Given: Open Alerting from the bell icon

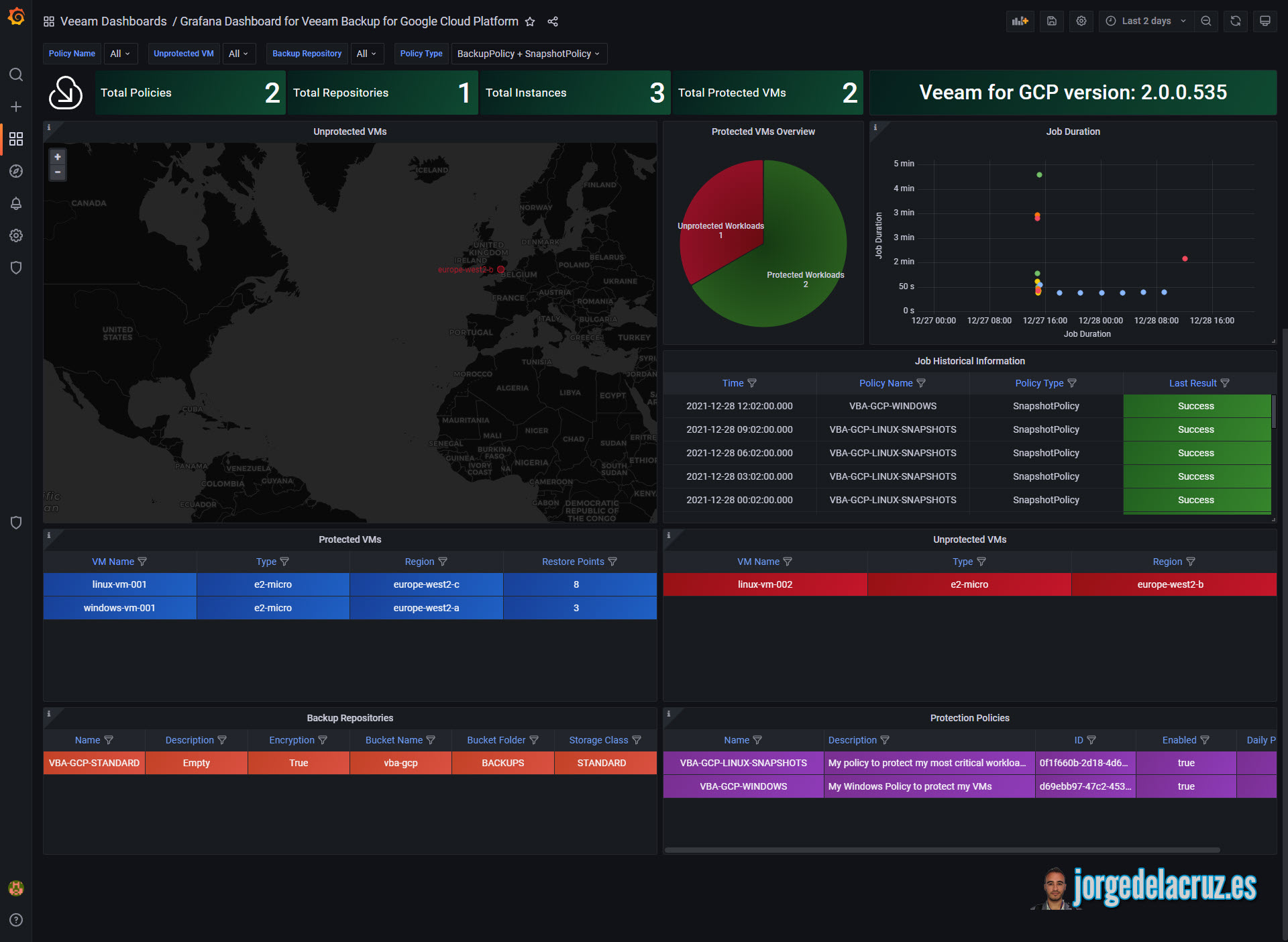Looking at the screenshot, I should coord(16,203).
